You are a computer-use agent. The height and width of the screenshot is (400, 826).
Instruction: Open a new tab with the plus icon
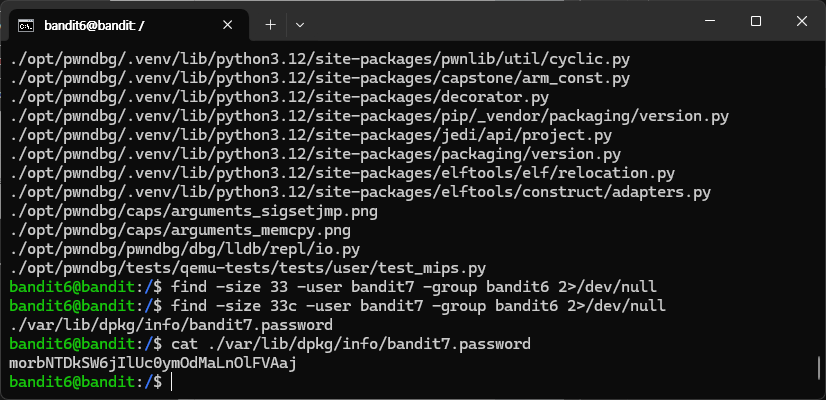pyautogui.click(x=270, y=25)
